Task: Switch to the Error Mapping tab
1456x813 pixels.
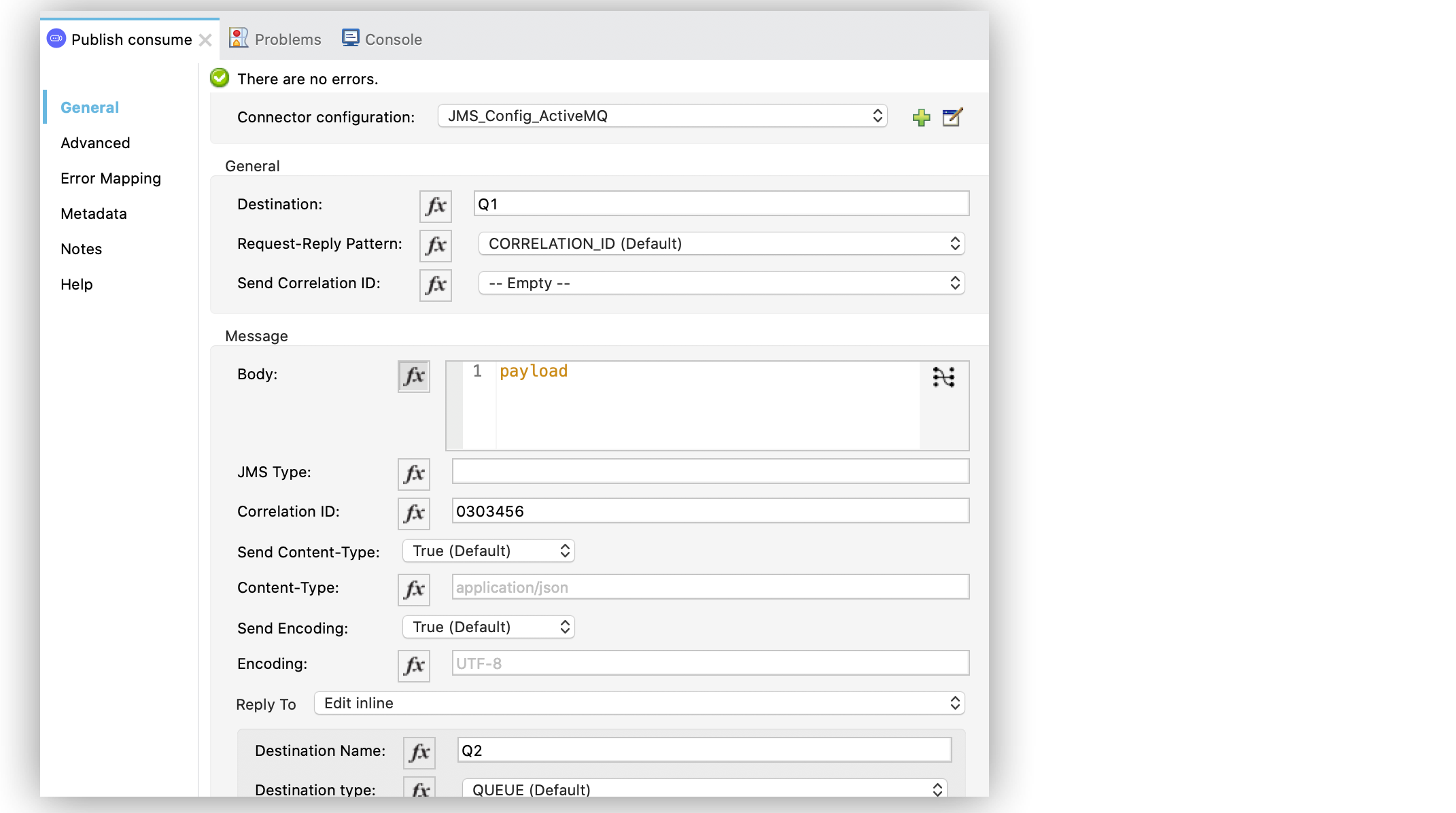Action: pyautogui.click(x=110, y=178)
